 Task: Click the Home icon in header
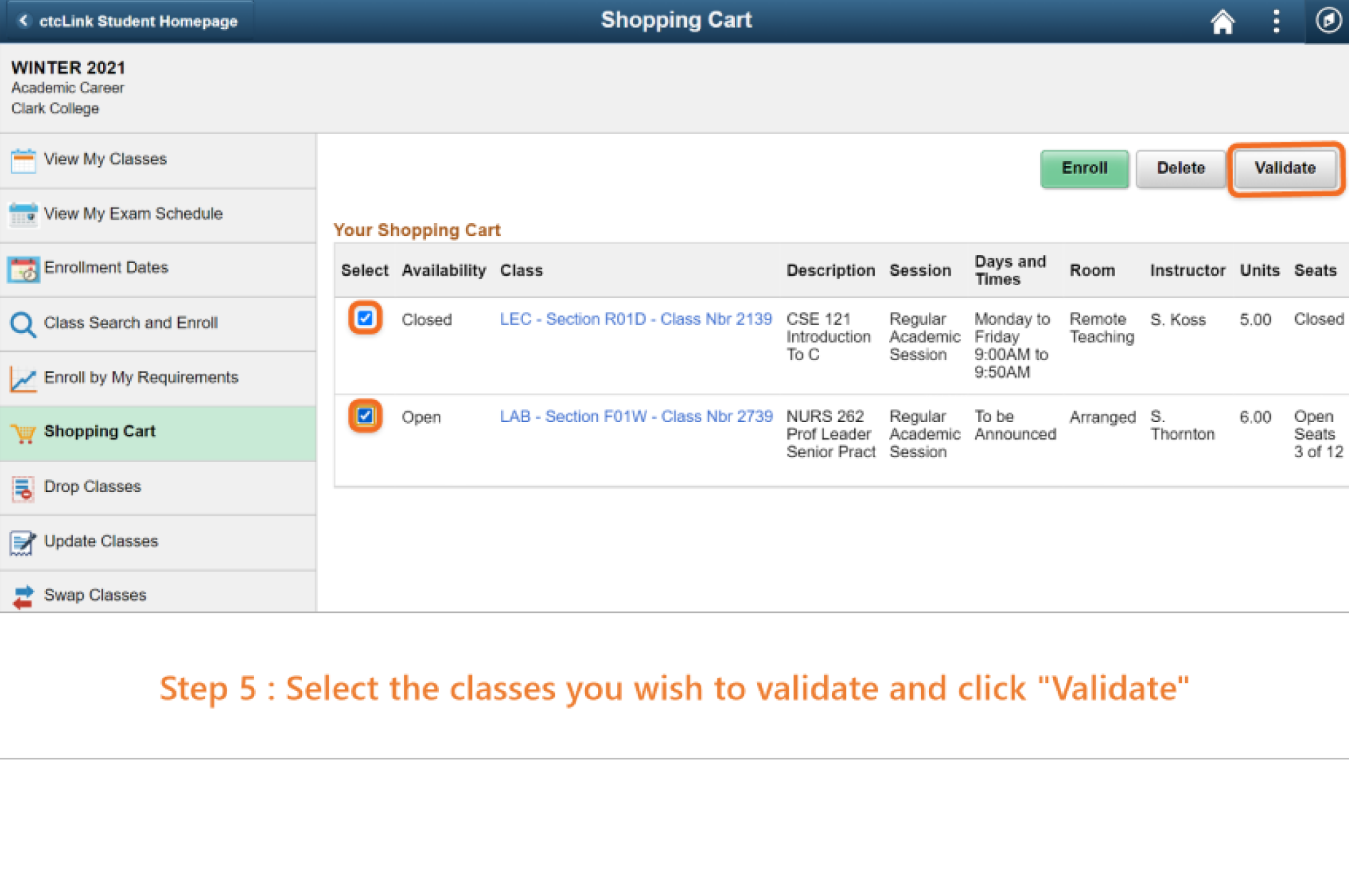(1222, 22)
